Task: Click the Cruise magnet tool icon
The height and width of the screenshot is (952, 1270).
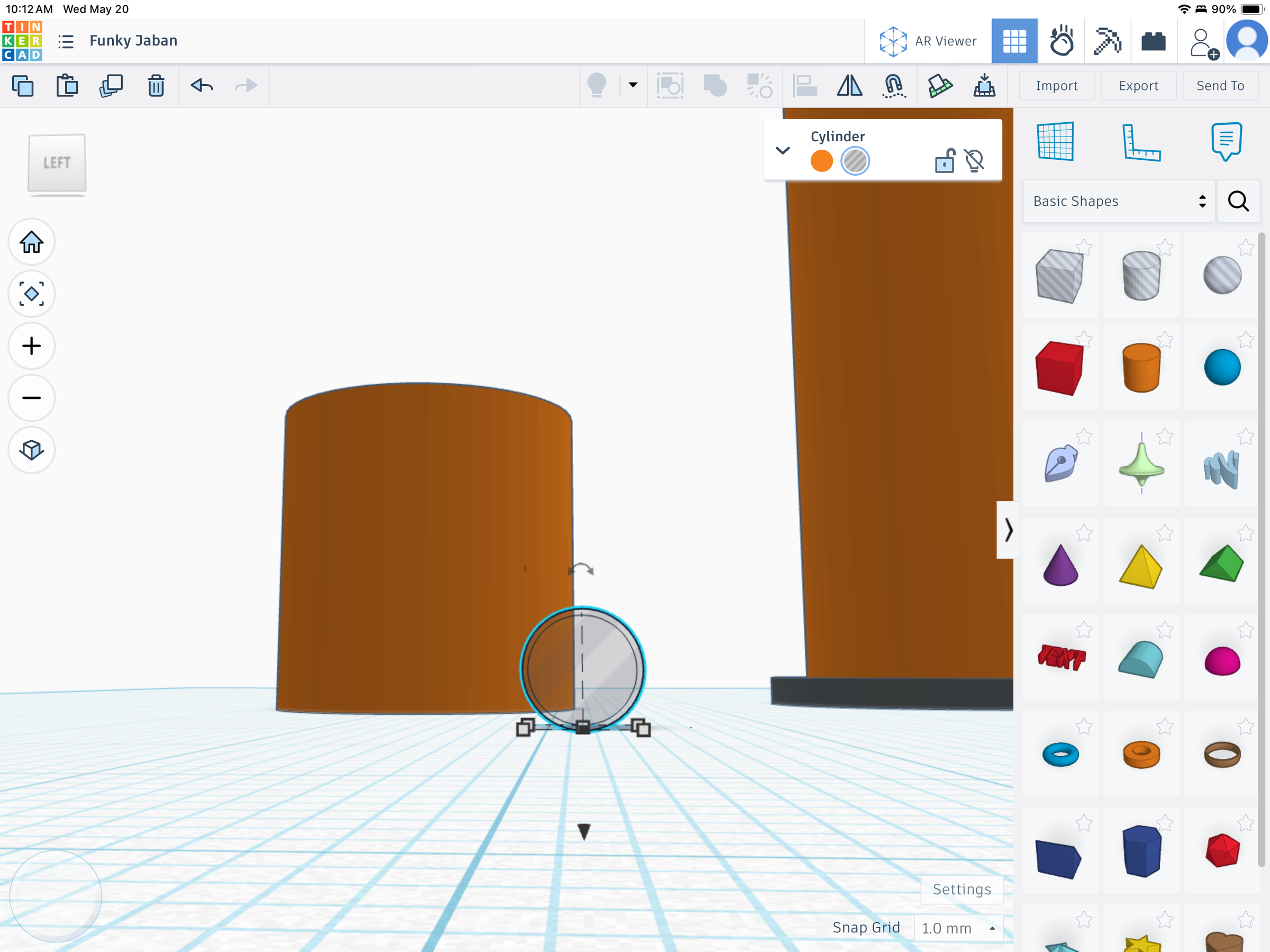Action: (x=894, y=86)
